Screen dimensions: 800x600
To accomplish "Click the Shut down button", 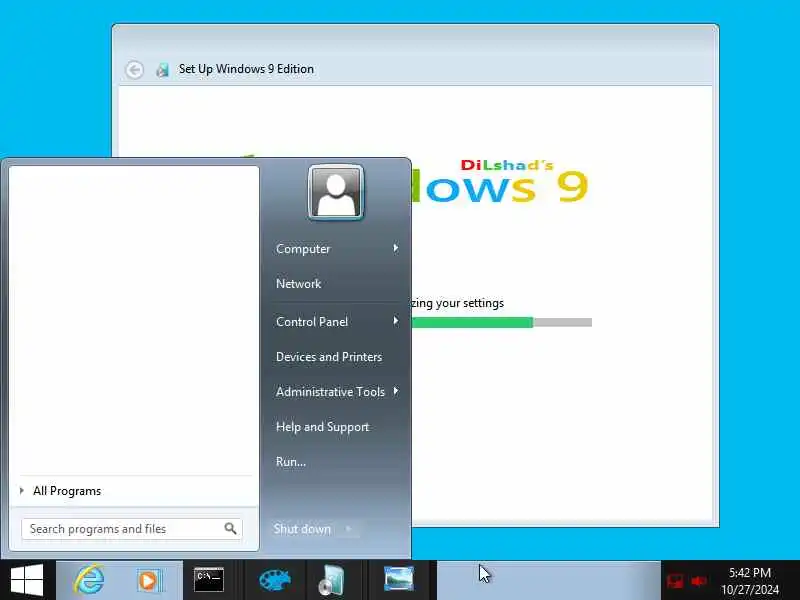I will coord(302,529).
